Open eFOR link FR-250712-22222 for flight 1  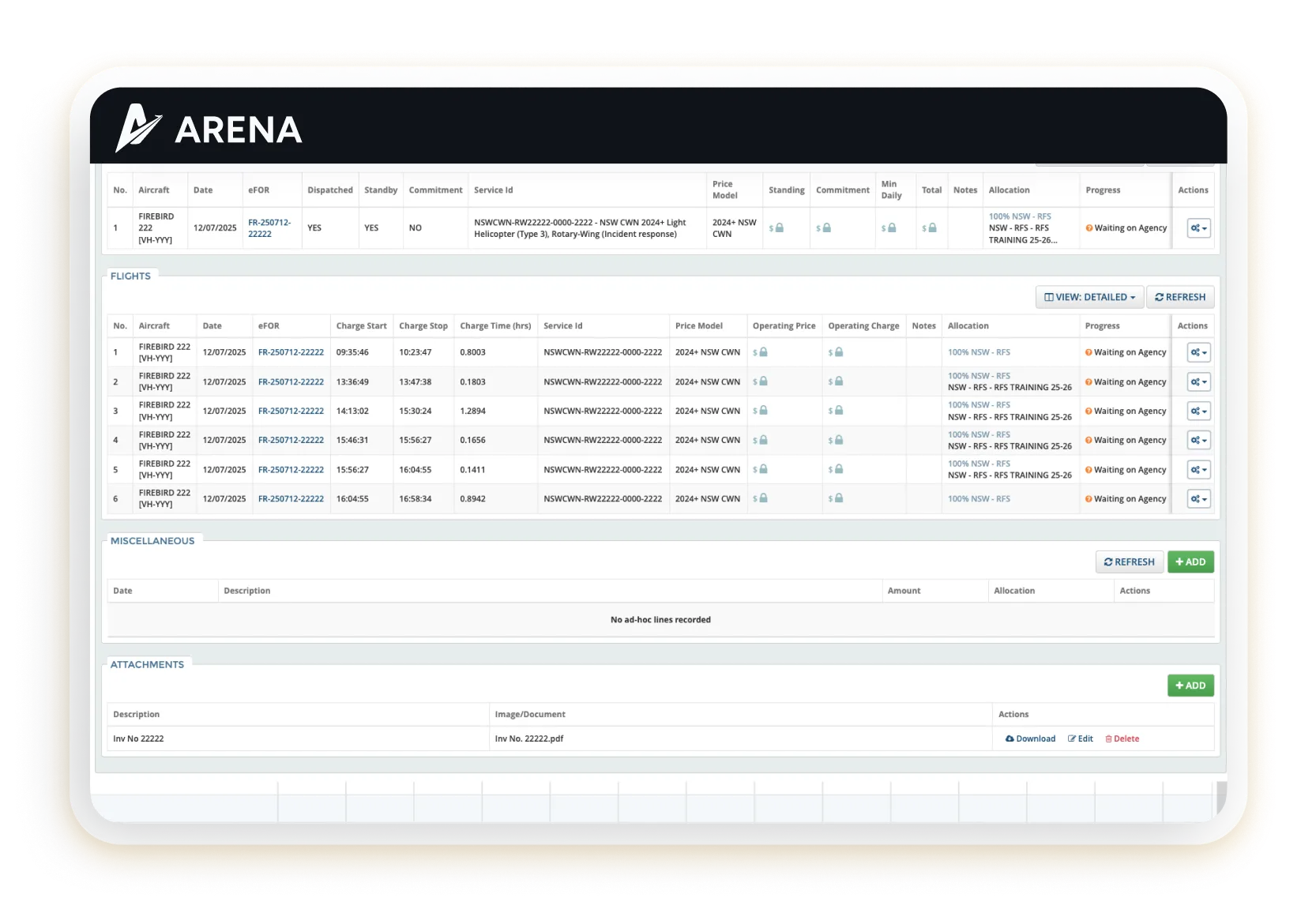tap(291, 352)
